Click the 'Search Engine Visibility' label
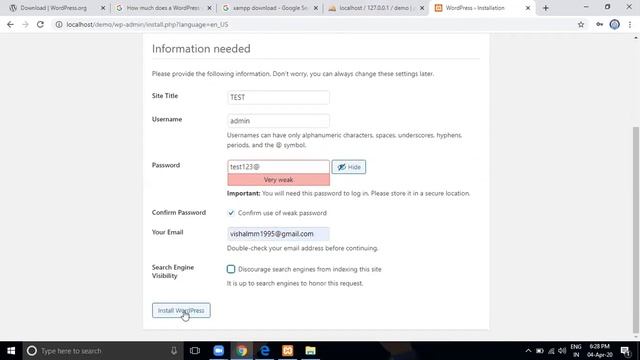640x360 pixels. pos(173,271)
